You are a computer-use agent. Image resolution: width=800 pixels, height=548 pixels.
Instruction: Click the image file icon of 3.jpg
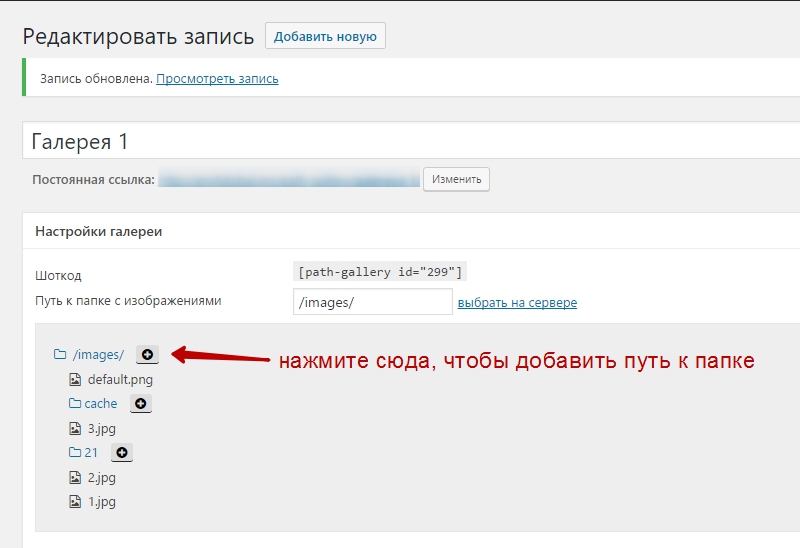75,428
